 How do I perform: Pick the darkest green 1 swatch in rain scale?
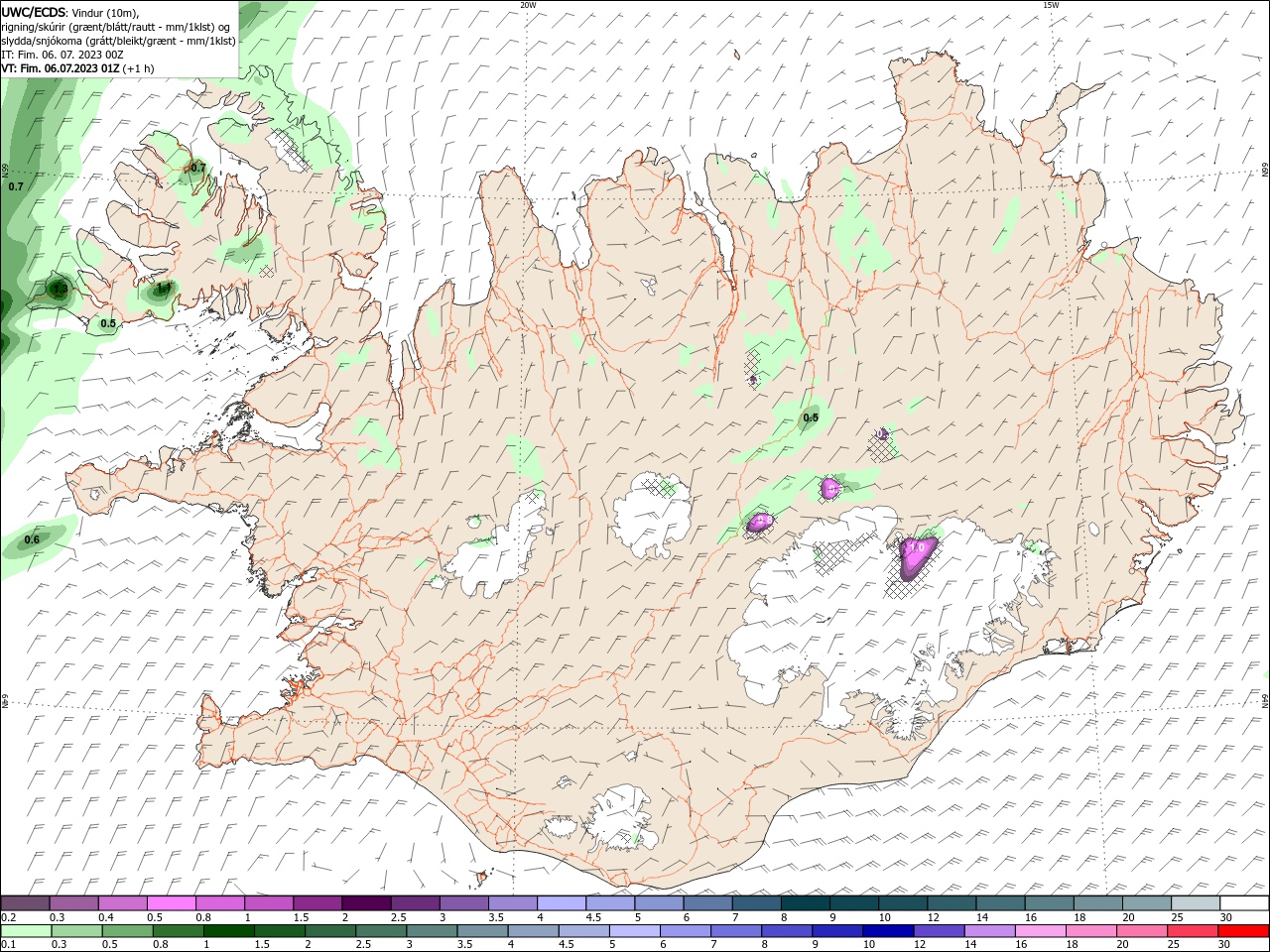point(227,931)
